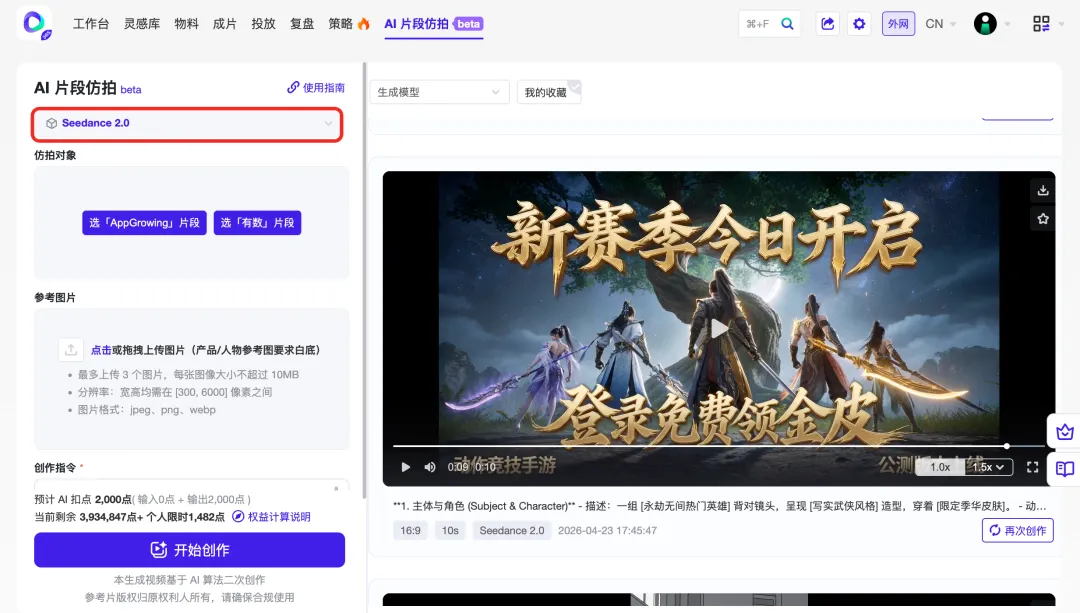
Task: Play the video with the play button
Action: (406, 467)
